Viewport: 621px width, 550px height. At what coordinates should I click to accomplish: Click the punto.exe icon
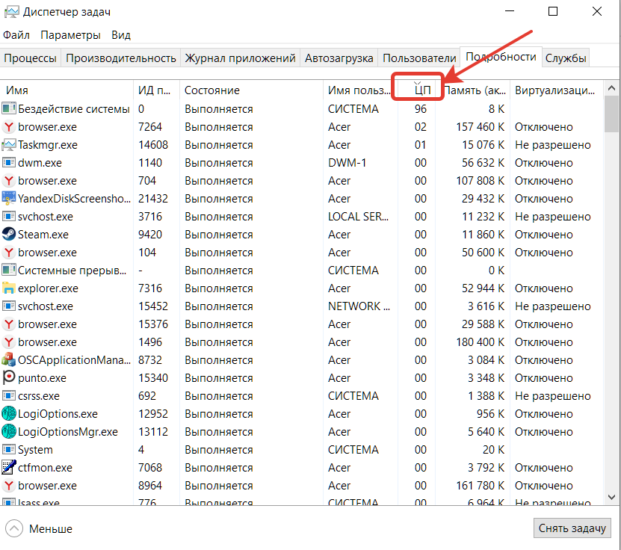[x=9, y=377]
